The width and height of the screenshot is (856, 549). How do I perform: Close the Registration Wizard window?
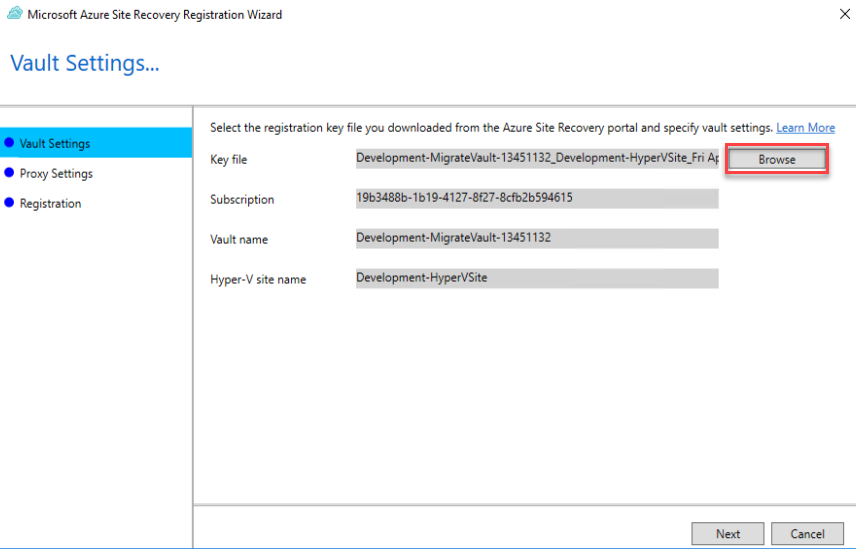coord(845,14)
